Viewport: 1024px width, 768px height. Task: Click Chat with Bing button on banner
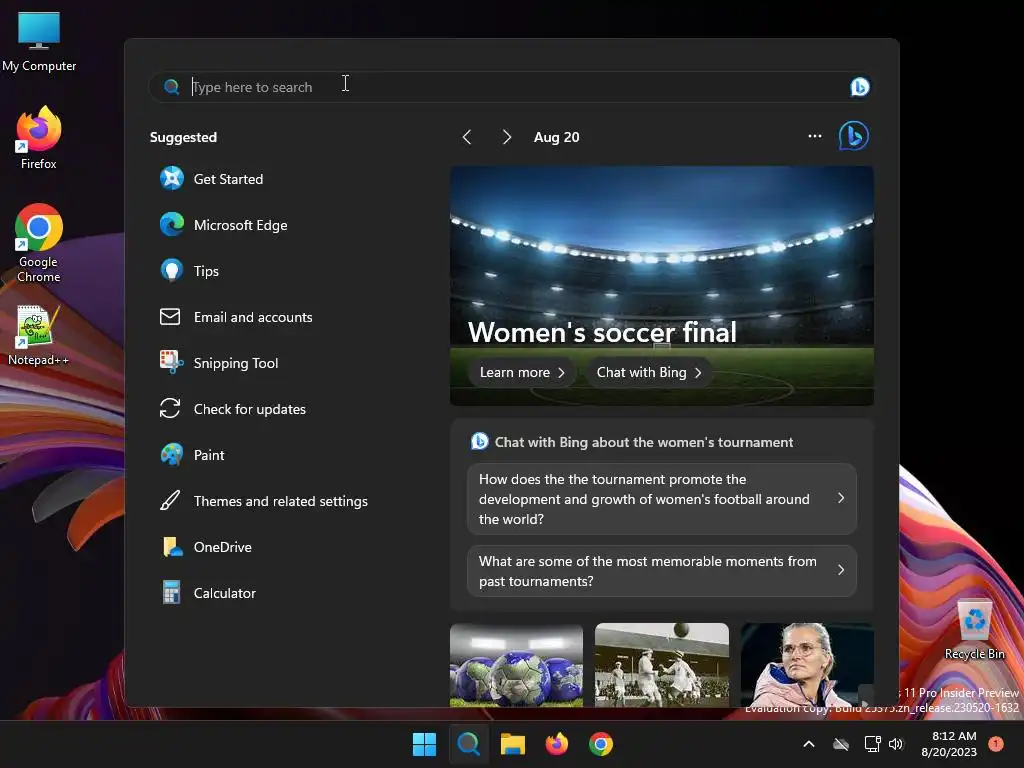tap(648, 372)
